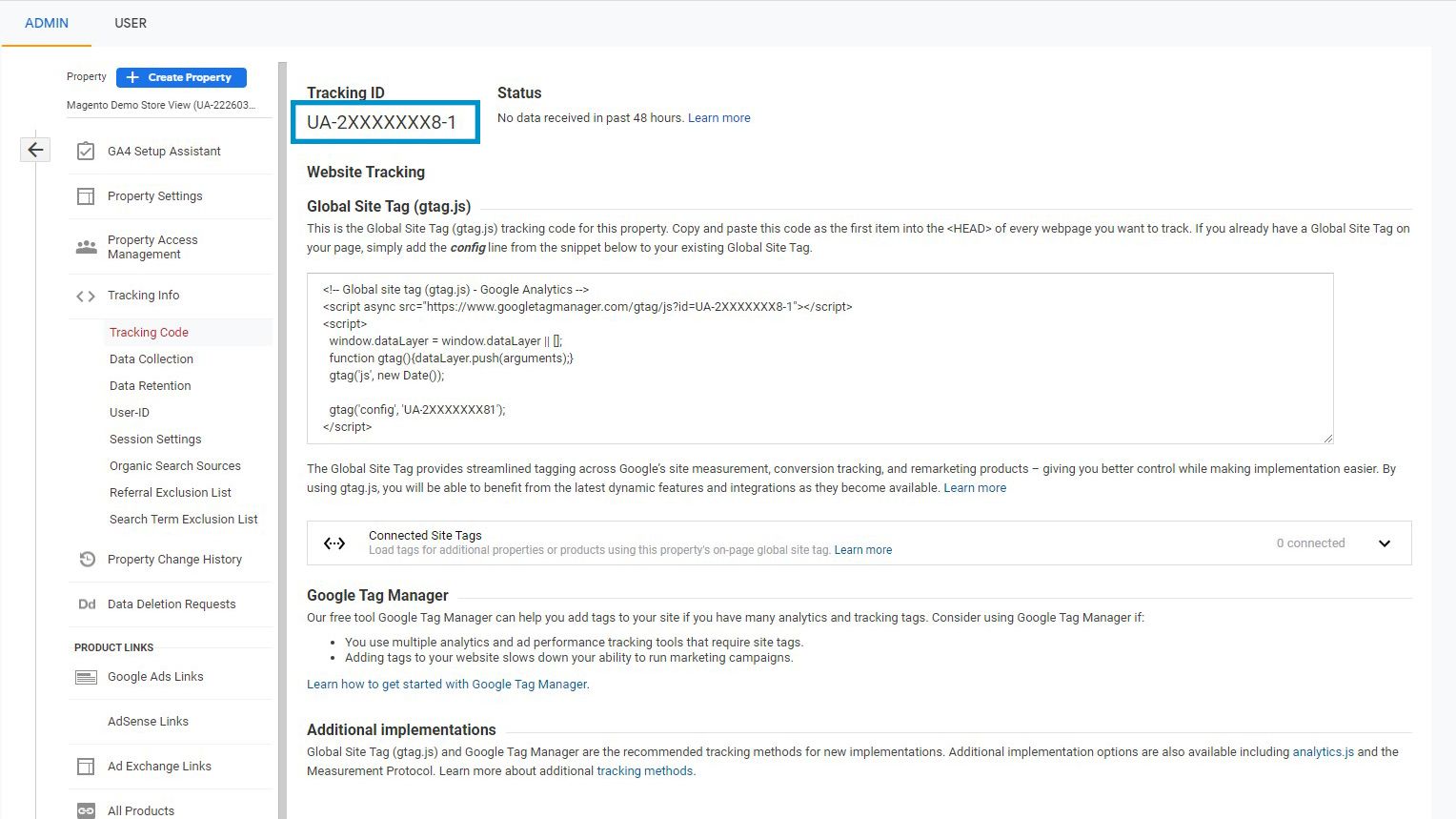This screenshot has height=819, width=1456.
Task: Switch to the USER tab
Action: click(130, 23)
